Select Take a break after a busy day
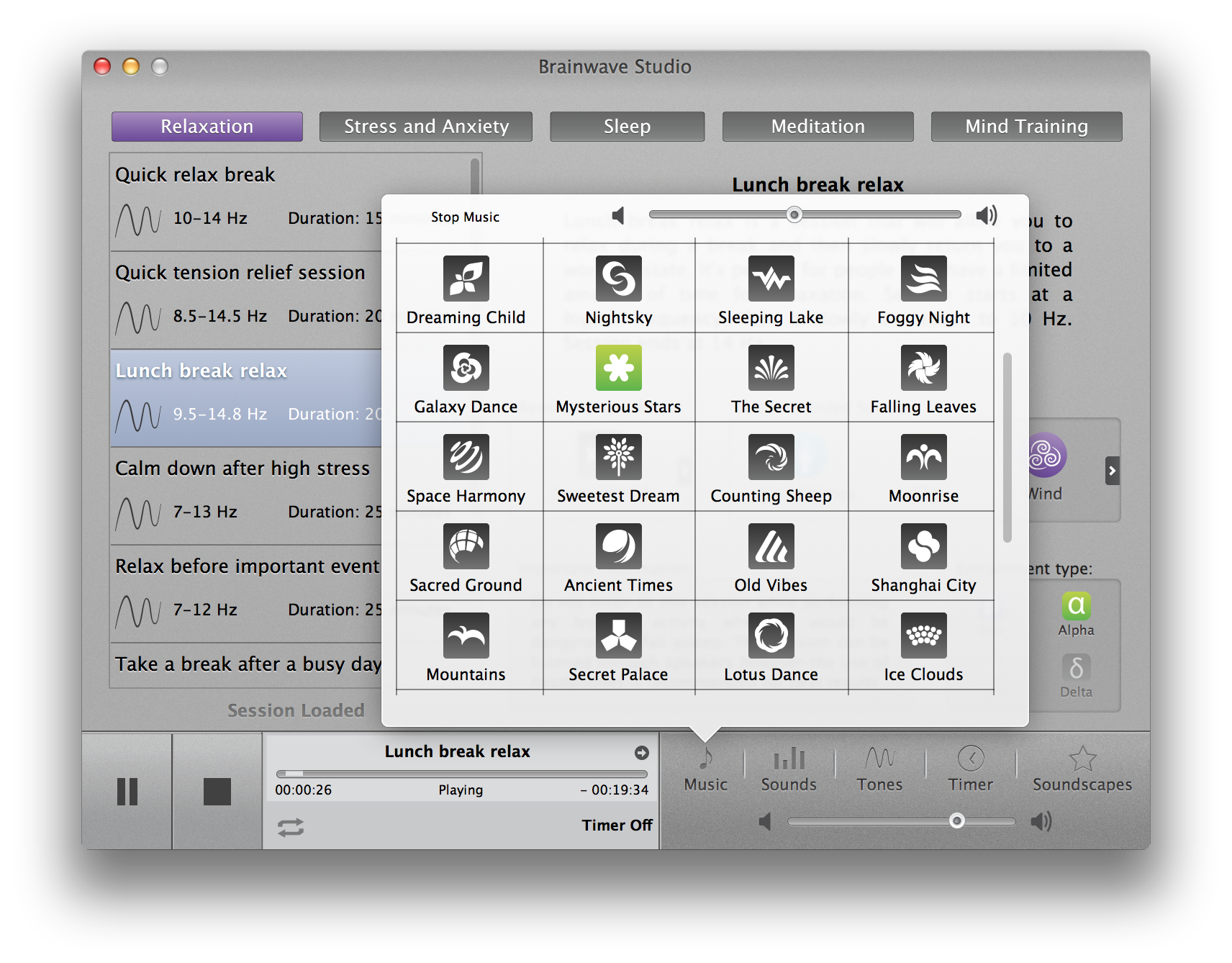 [x=246, y=665]
